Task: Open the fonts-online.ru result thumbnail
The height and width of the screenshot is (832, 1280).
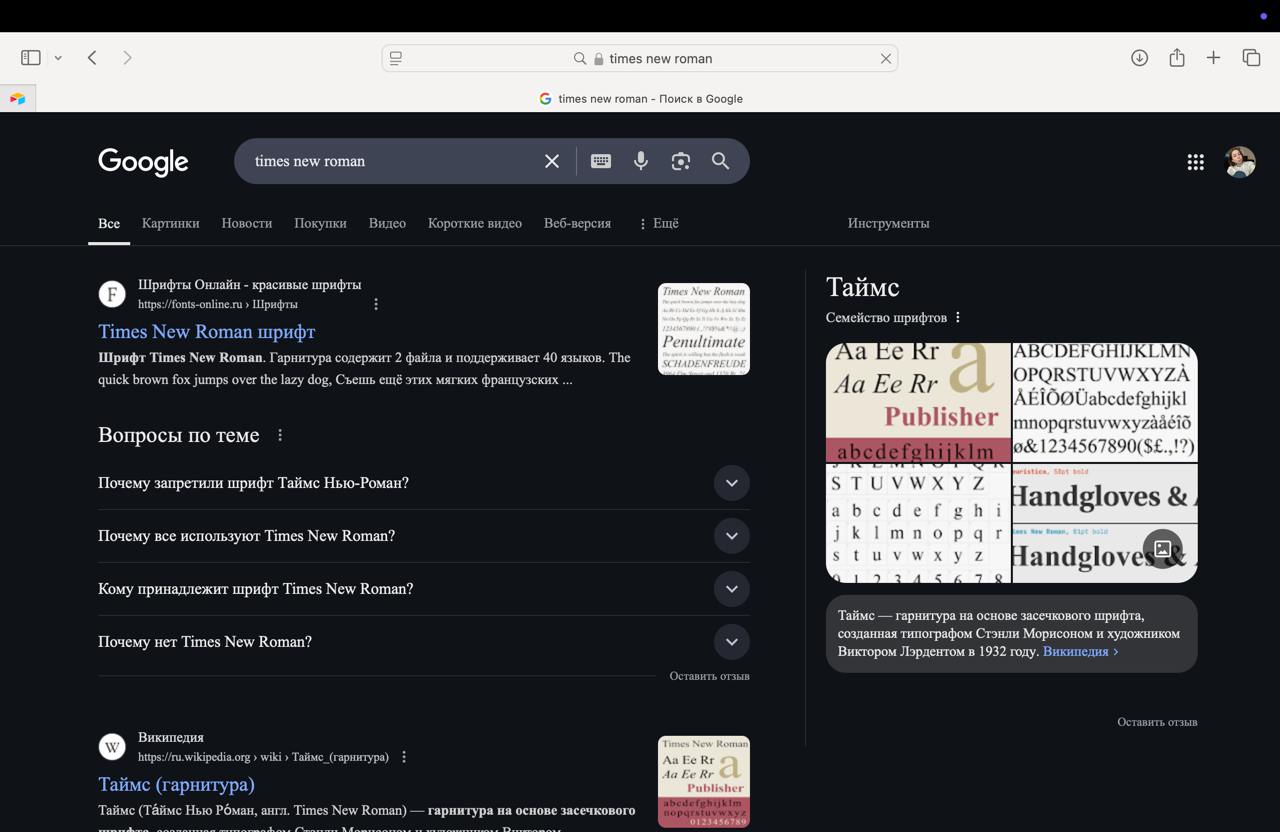Action: (704, 329)
